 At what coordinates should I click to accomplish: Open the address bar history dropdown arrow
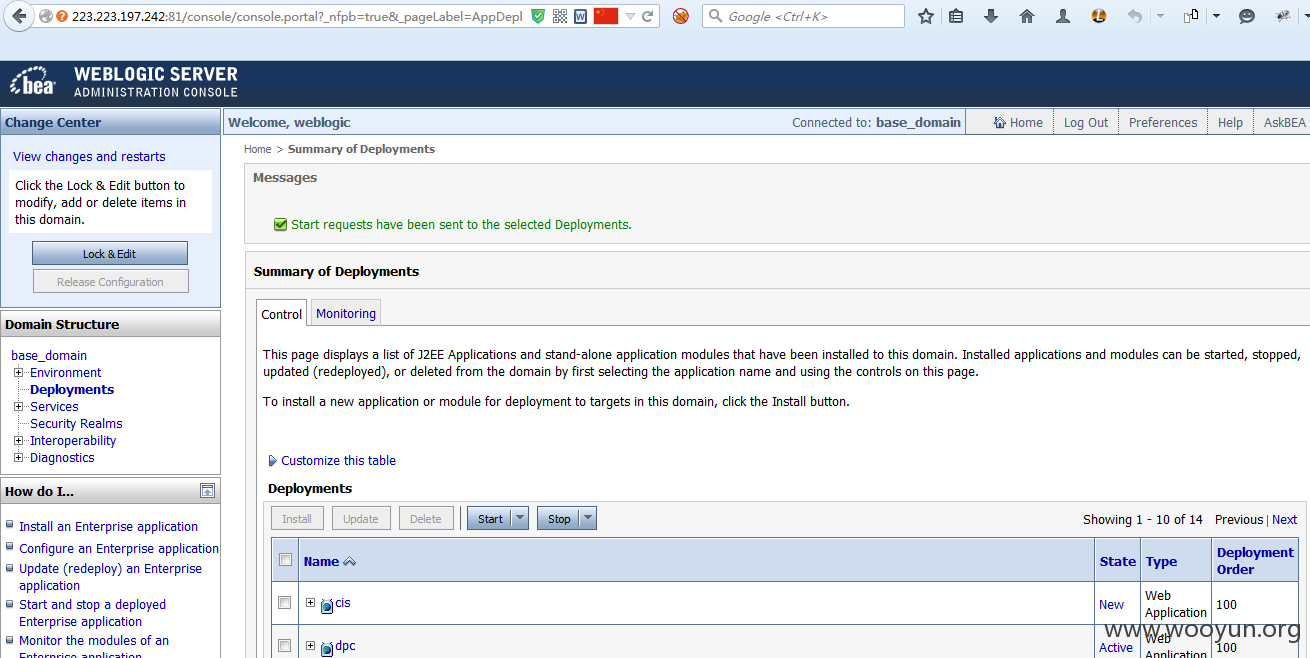pyautogui.click(x=630, y=16)
